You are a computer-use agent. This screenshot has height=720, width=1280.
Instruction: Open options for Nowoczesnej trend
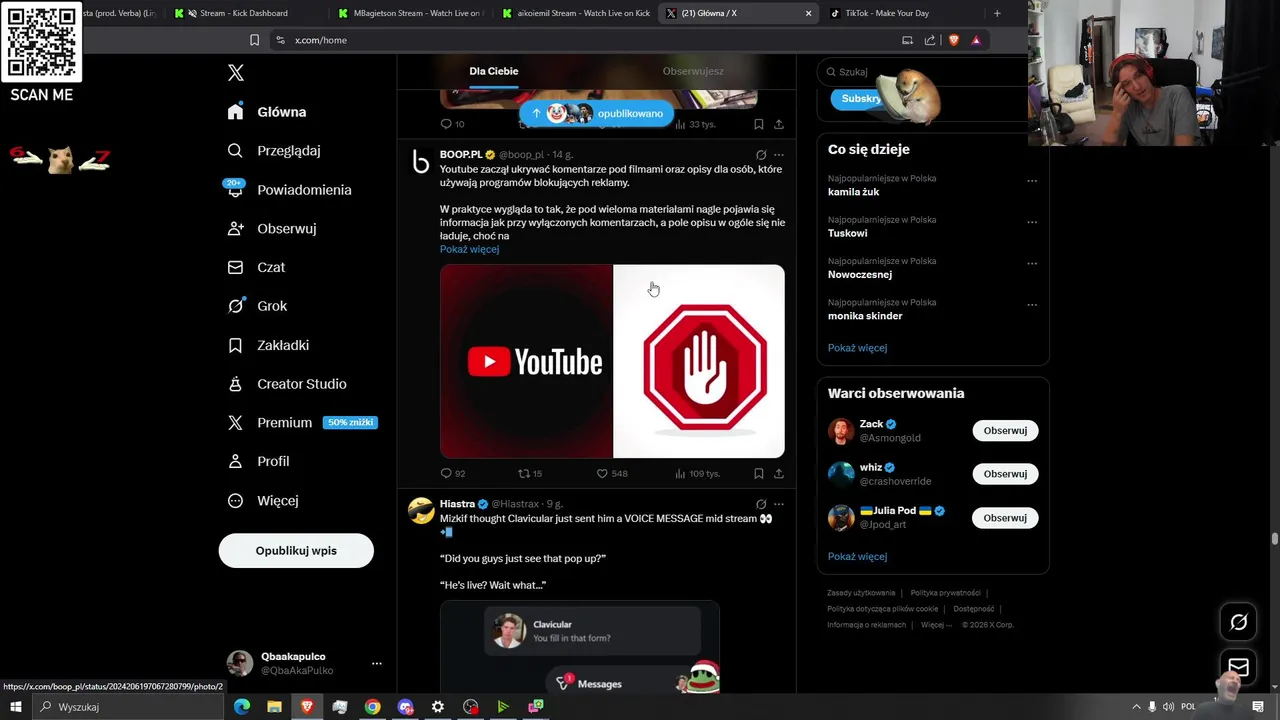(1032, 263)
